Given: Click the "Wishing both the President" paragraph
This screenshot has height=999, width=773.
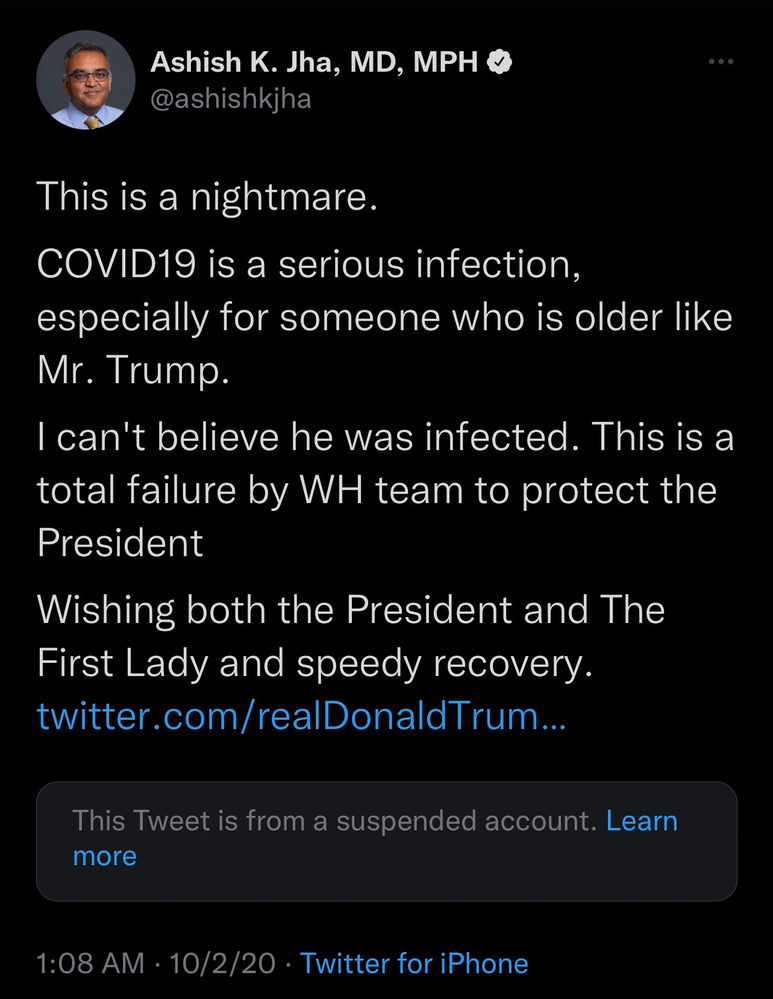Looking at the screenshot, I should pyautogui.click(x=350, y=610).
